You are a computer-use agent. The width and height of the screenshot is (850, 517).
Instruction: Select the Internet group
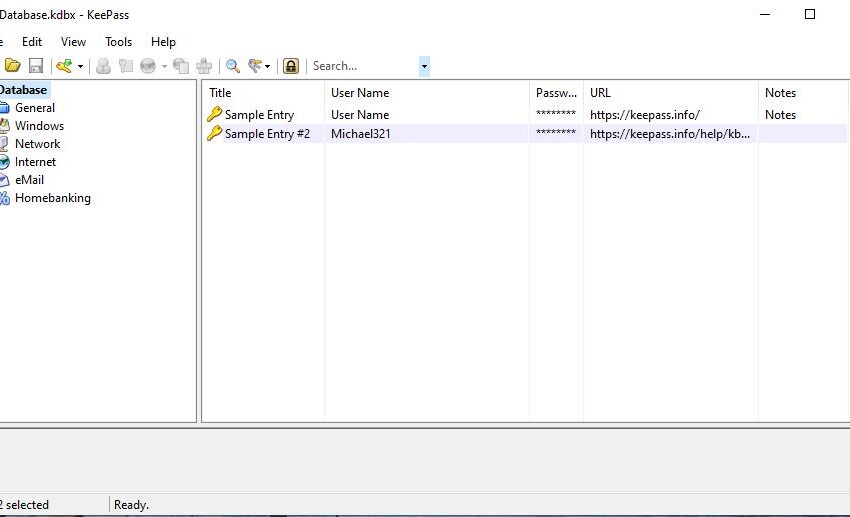[x=35, y=161]
